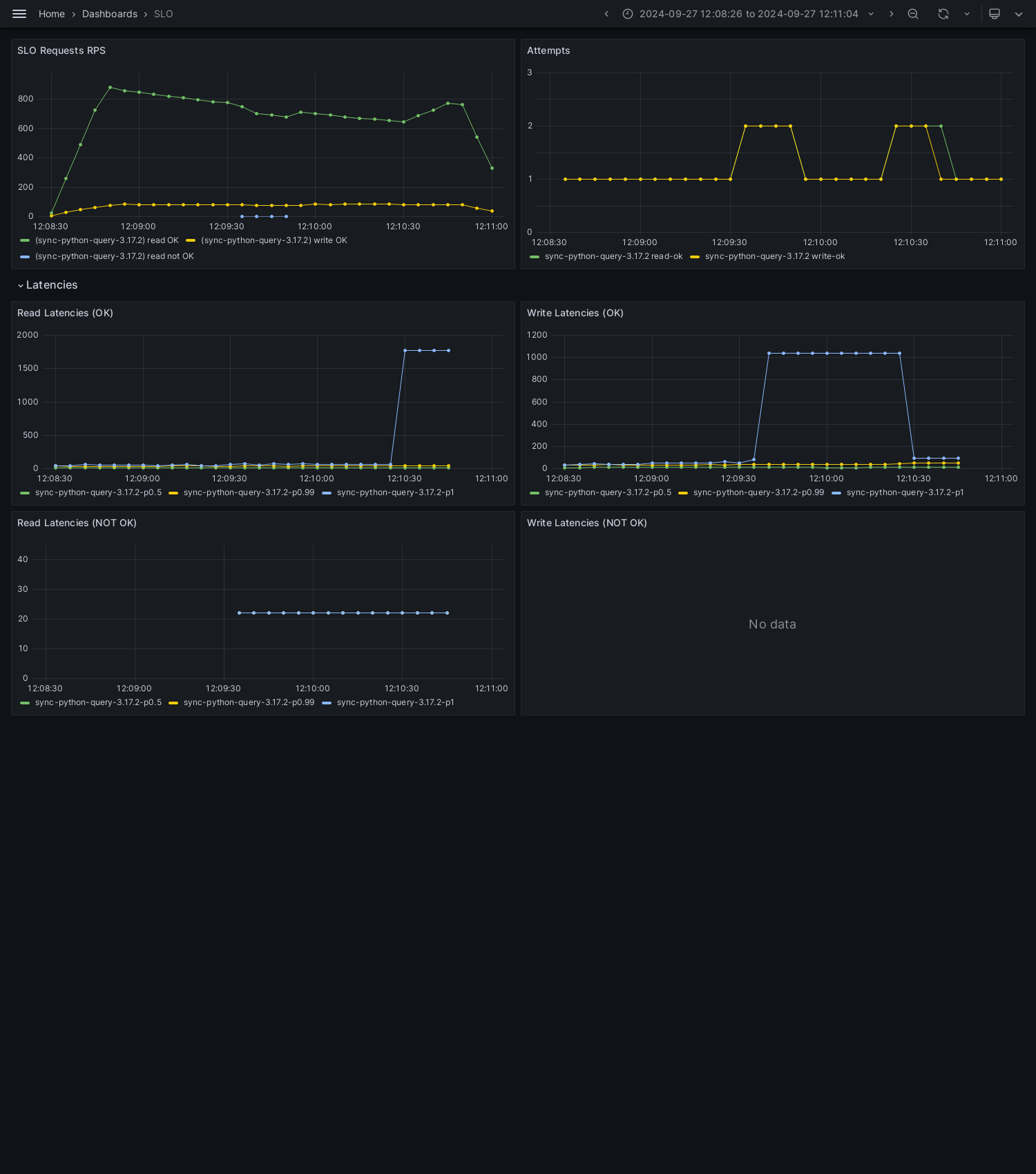The width and height of the screenshot is (1036, 1174).
Task: Click green color swatch for 'read OK' in RPS legend
Action: [x=25, y=240]
